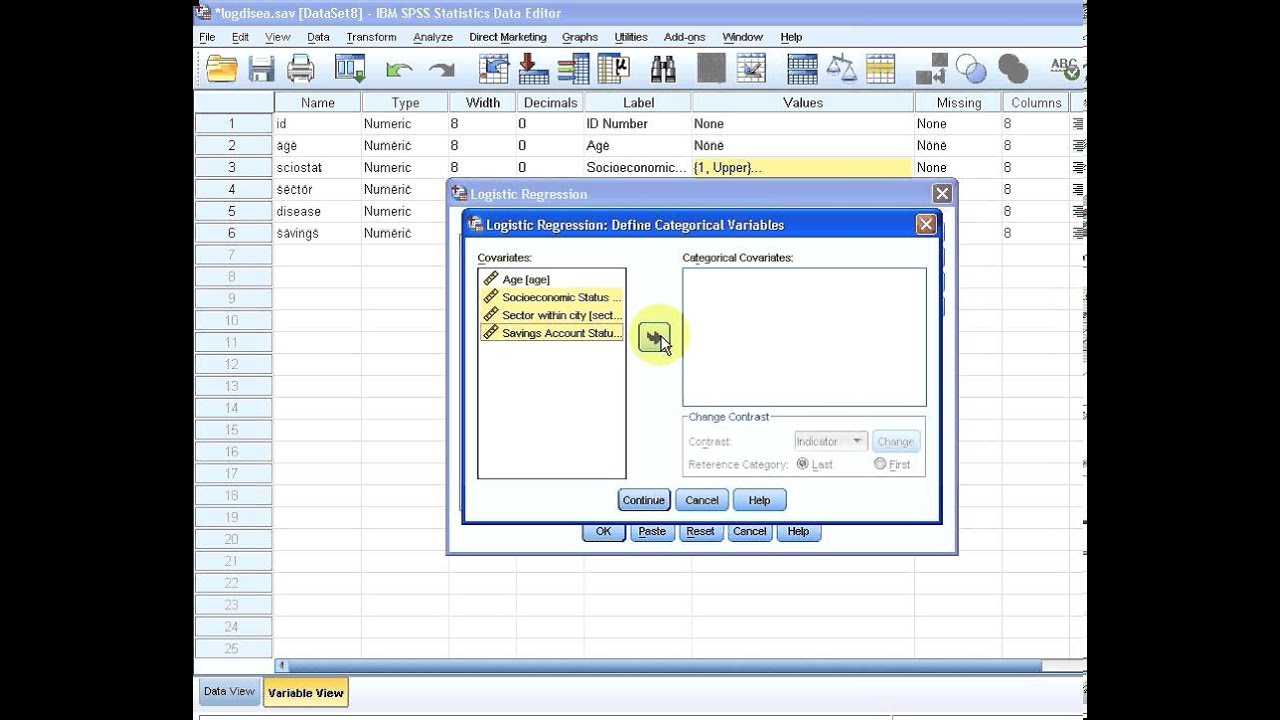Select row number 3 header

click(x=232, y=167)
